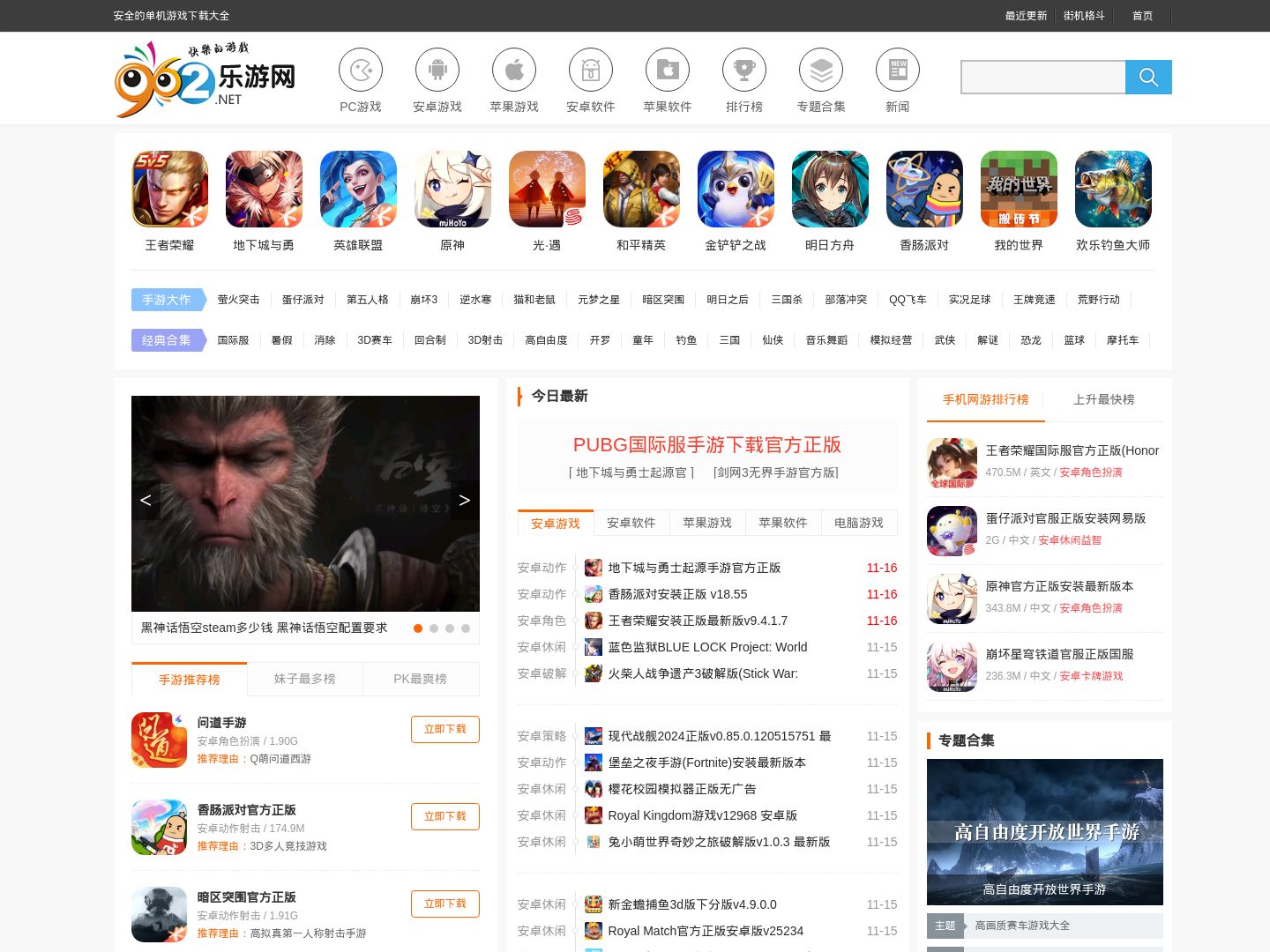Open the 高画质赛车游戏大全 topic link
Screen dimensions: 1270x952
(x=1022, y=926)
